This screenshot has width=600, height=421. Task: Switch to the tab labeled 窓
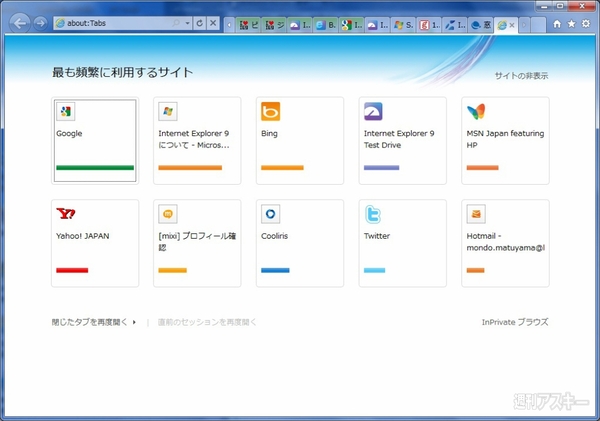pyautogui.click(x=481, y=25)
